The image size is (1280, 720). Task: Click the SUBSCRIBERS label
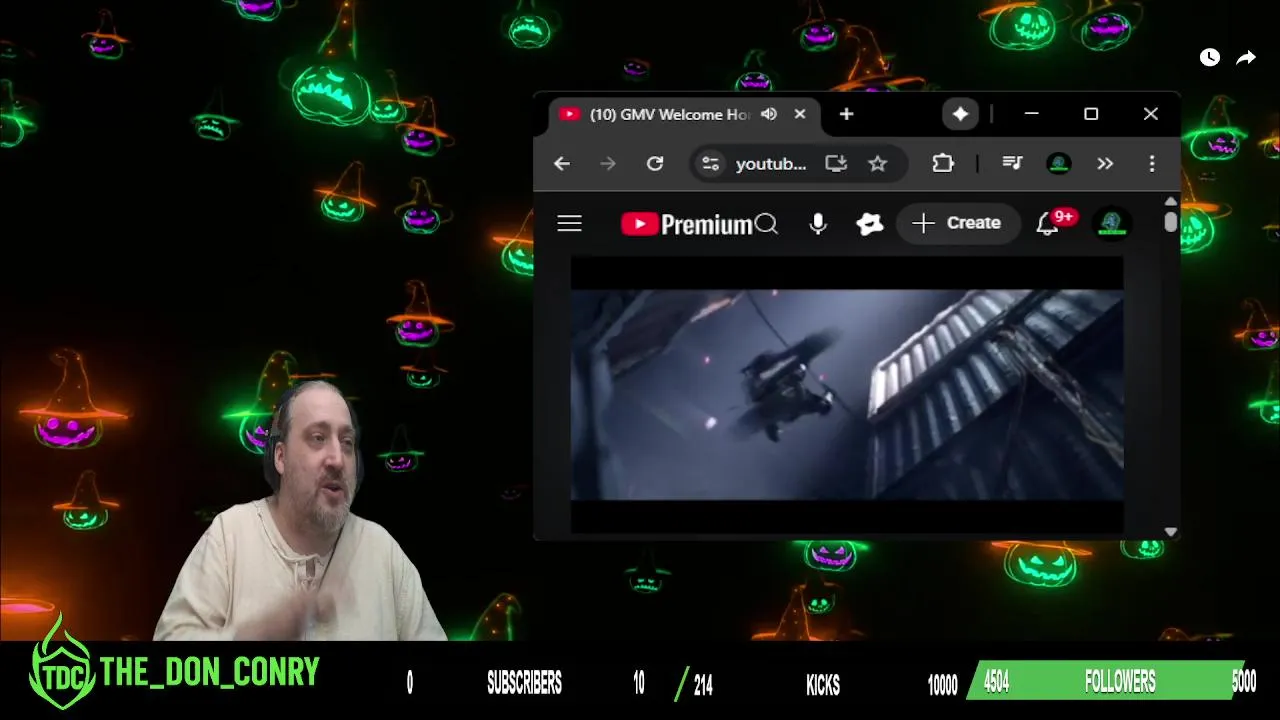click(524, 683)
